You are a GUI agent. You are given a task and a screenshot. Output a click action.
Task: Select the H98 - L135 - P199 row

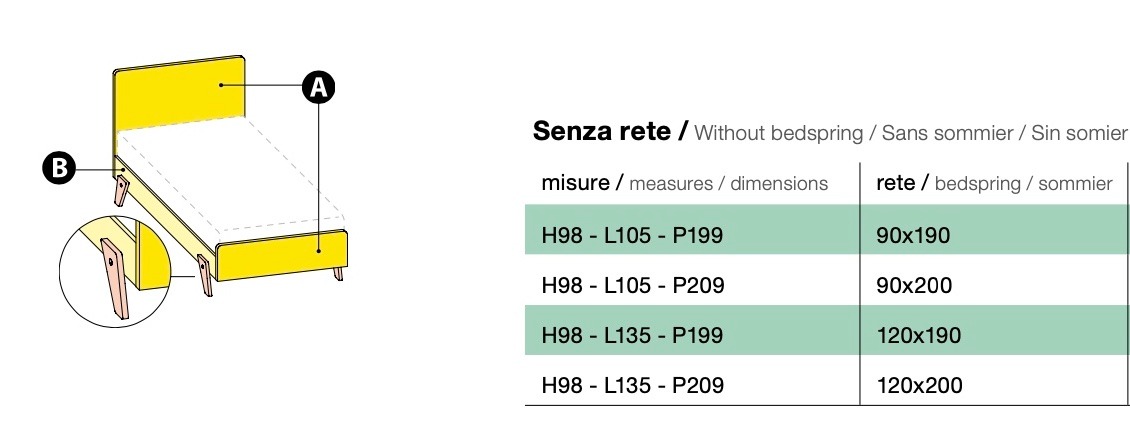tap(632, 335)
